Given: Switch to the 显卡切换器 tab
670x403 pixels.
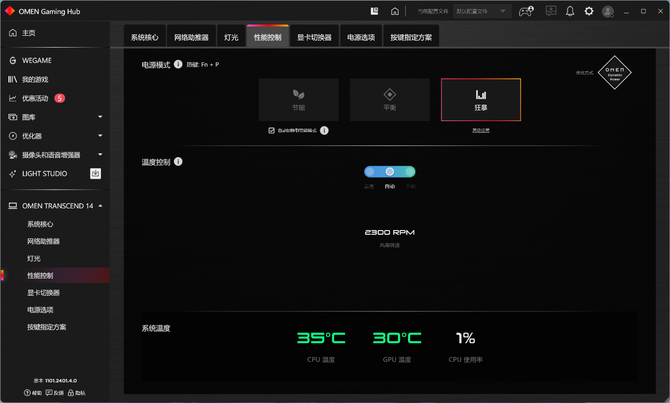Looking at the screenshot, I should tap(314, 37).
